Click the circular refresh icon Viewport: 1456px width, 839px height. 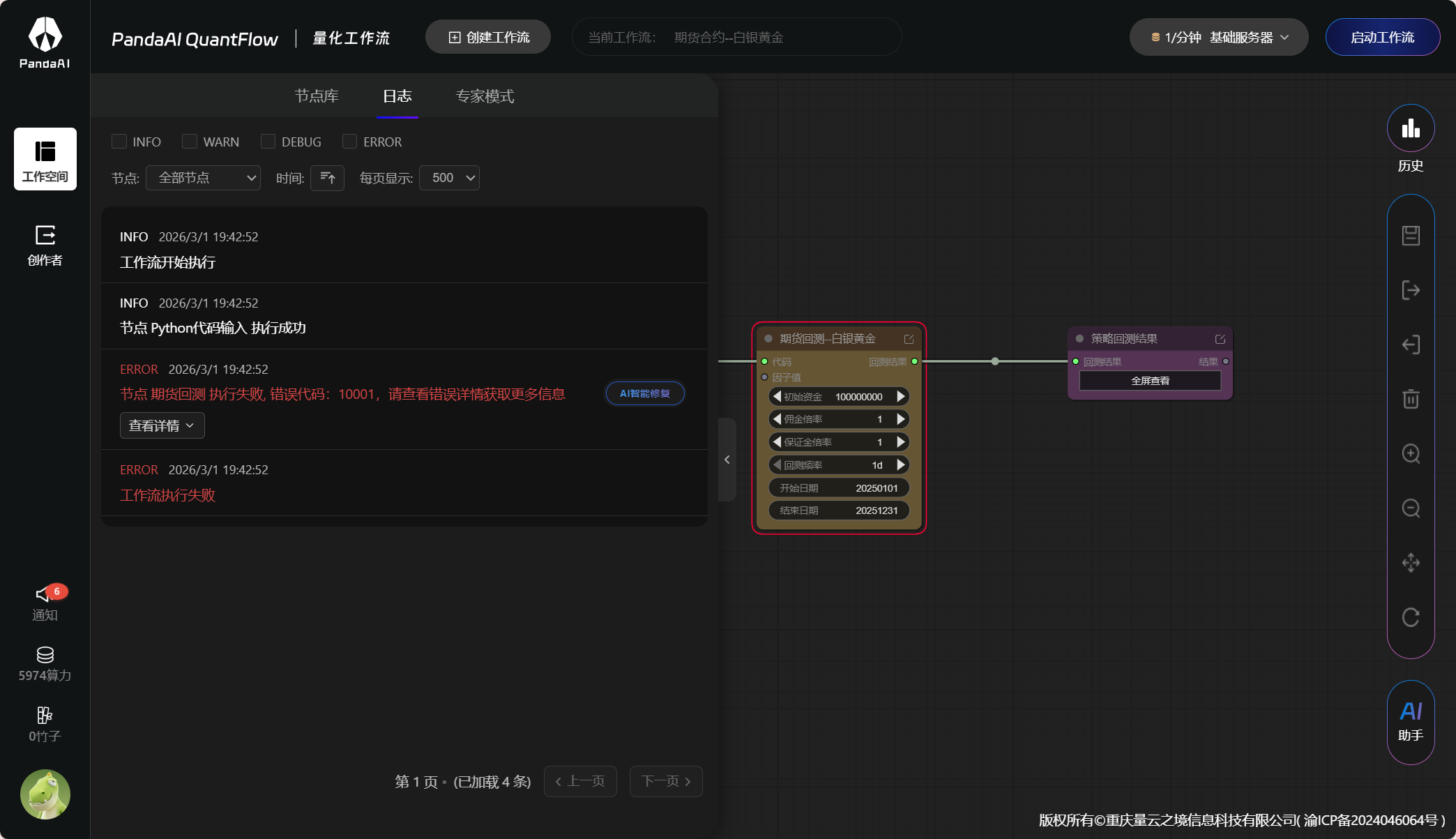pyautogui.click(x=1411, y=617)
